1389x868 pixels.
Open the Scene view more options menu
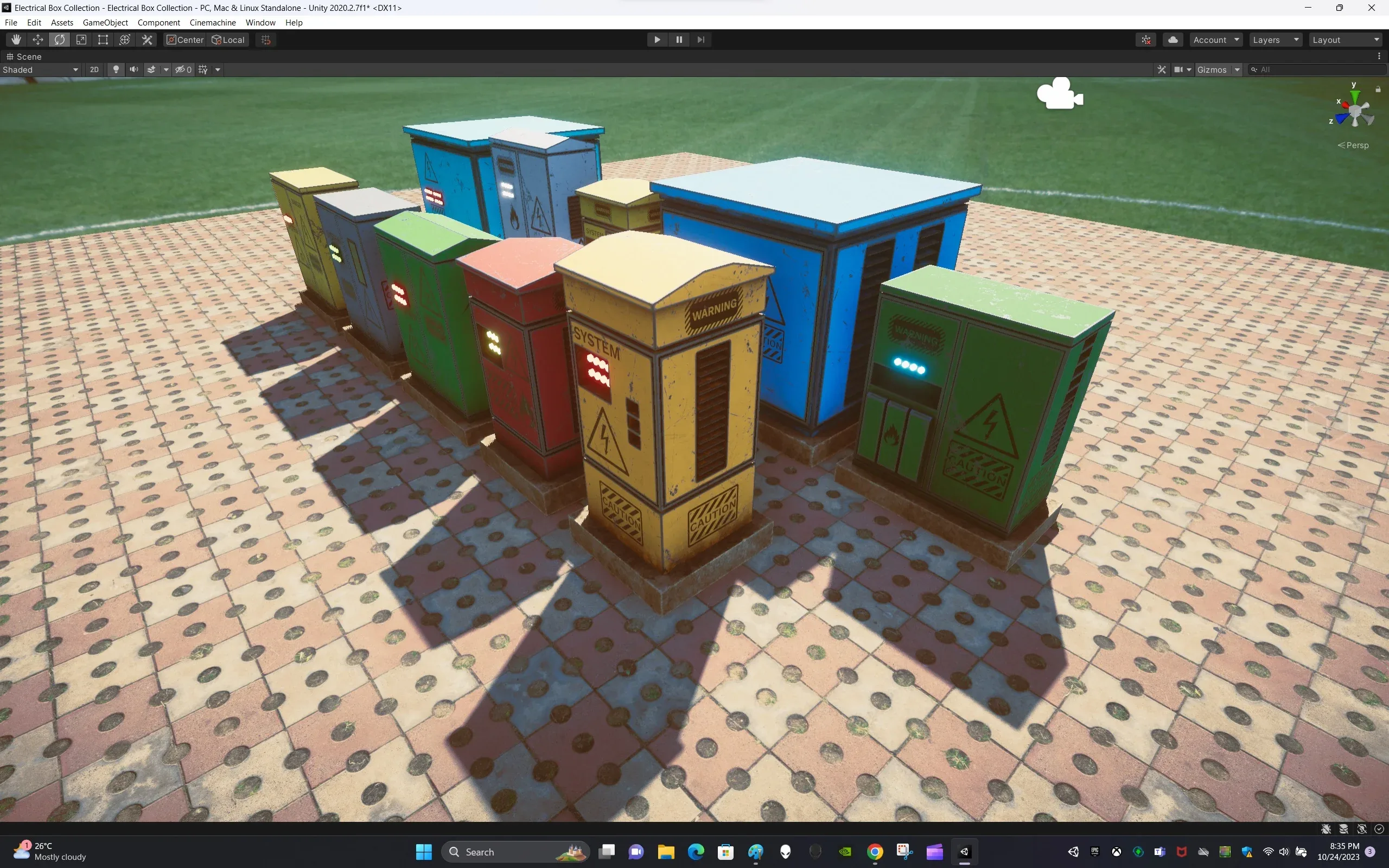pyautogui.click(x=1379, y=56)
